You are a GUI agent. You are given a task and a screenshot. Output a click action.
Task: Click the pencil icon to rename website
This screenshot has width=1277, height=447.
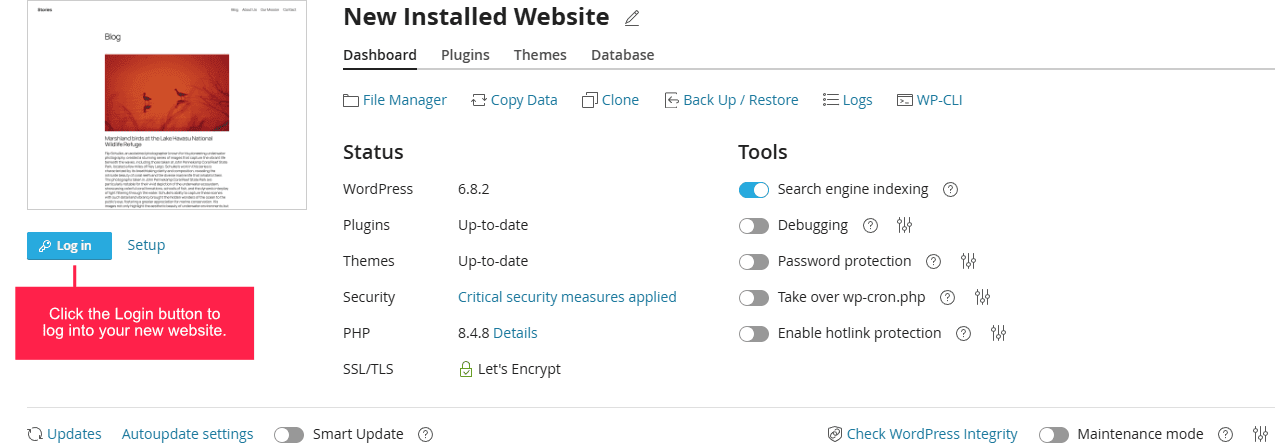[x=631, y=18]
